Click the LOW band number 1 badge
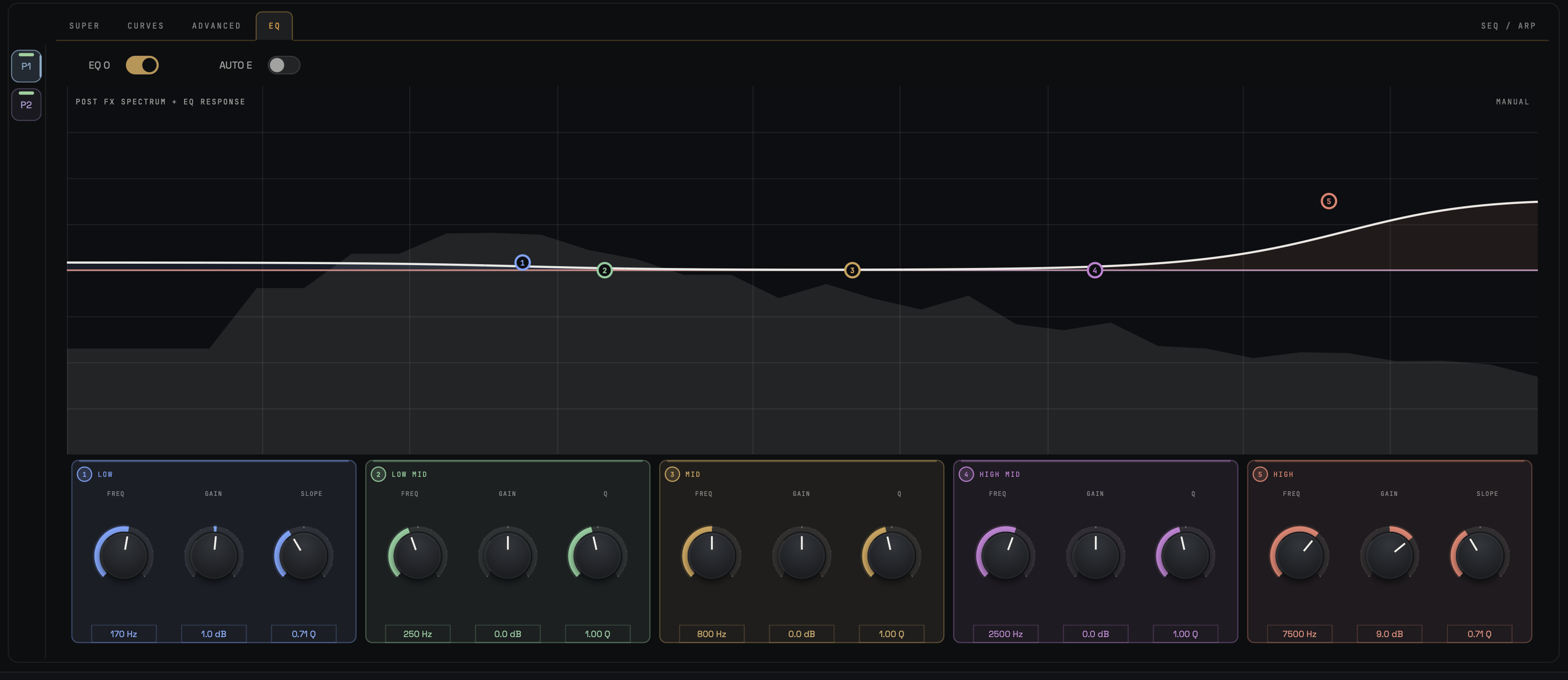This screenshot has width=1568, height=680. tap(84, 474)
